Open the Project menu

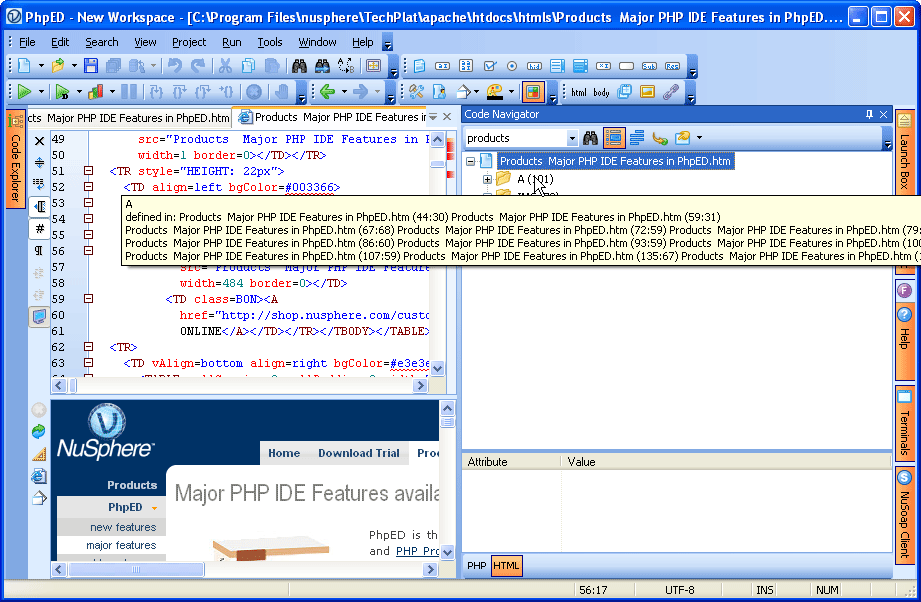pyautogui.click(x=189, y=42)
